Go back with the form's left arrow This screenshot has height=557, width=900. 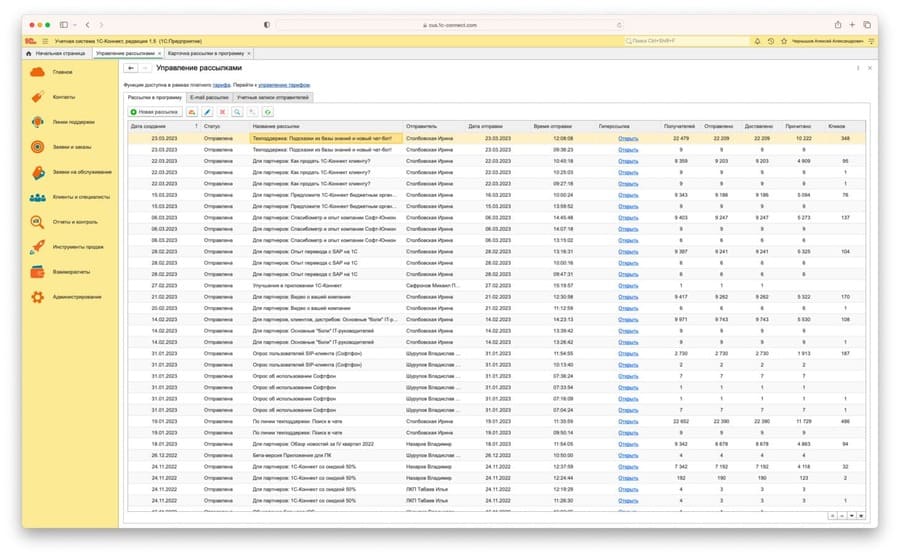pyautogui.click(x=131, y=68)
